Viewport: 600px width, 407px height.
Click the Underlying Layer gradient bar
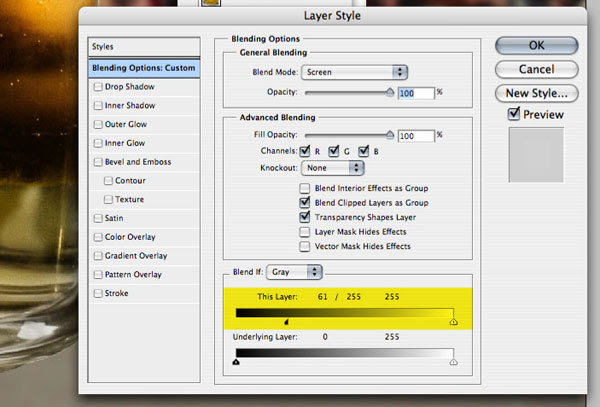click(x=345, y=353)
